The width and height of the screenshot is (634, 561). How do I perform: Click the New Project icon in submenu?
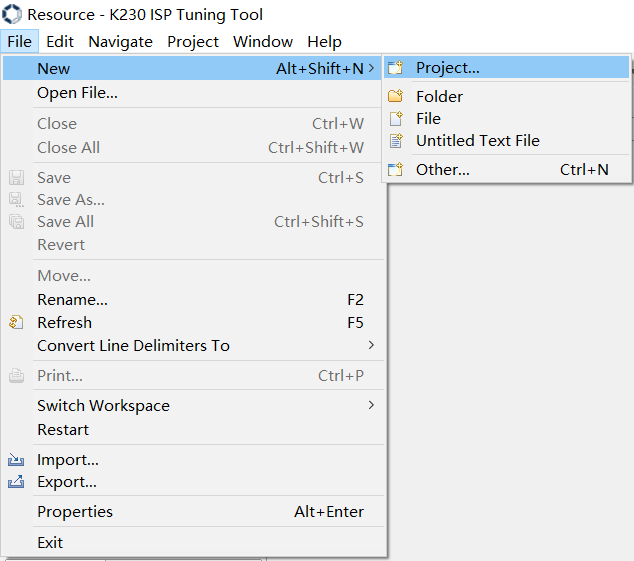[396, 68]
